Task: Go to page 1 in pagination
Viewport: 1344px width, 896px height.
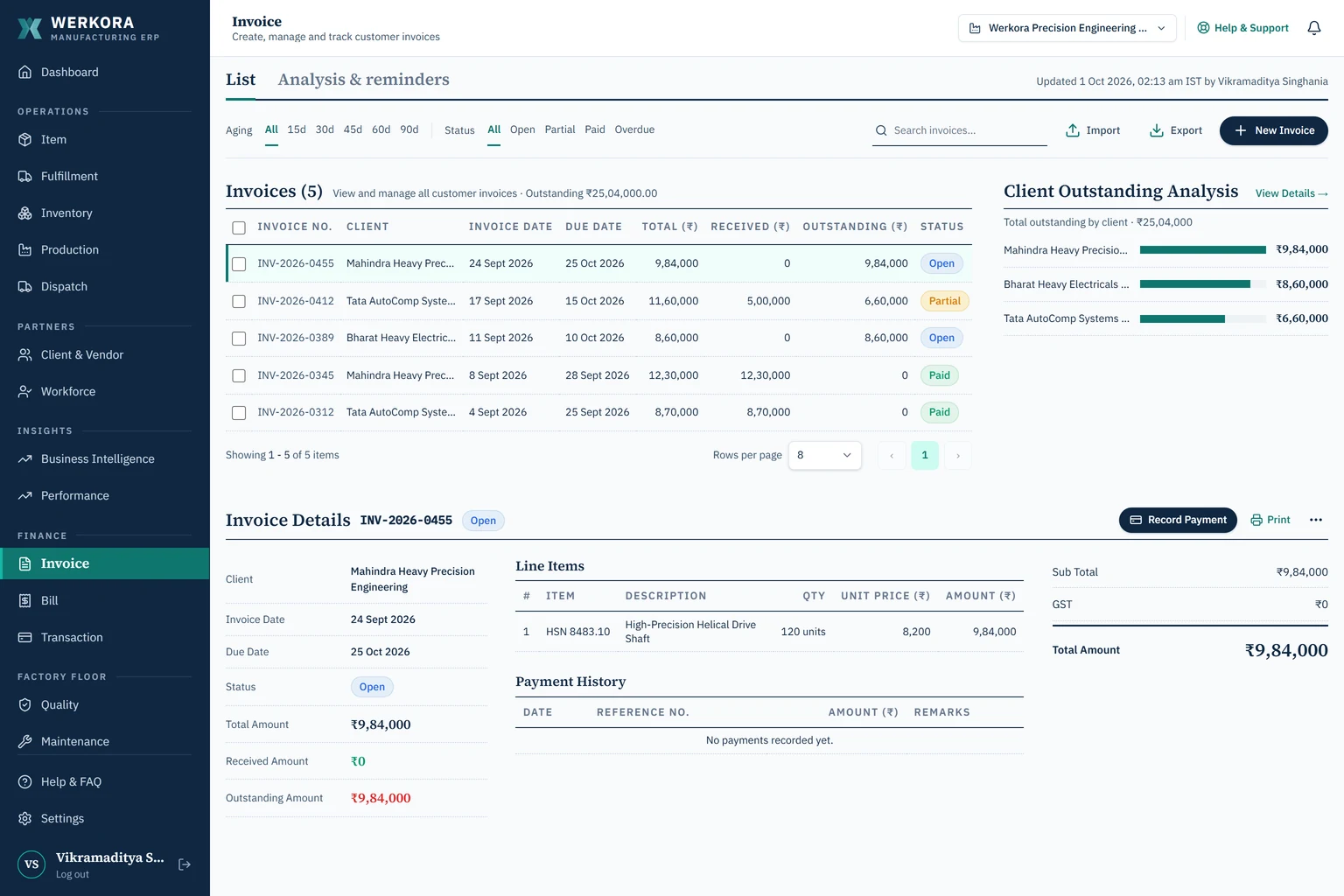Action: pos(925,455)
